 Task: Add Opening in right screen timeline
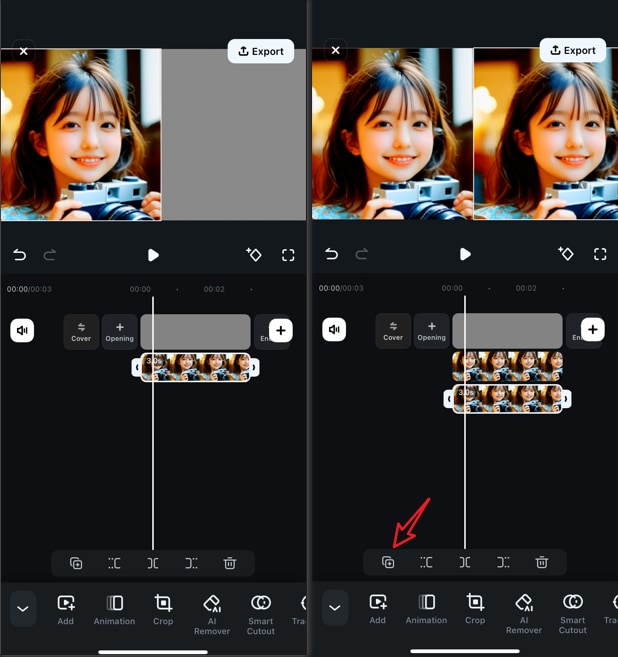tap(432, 331)
